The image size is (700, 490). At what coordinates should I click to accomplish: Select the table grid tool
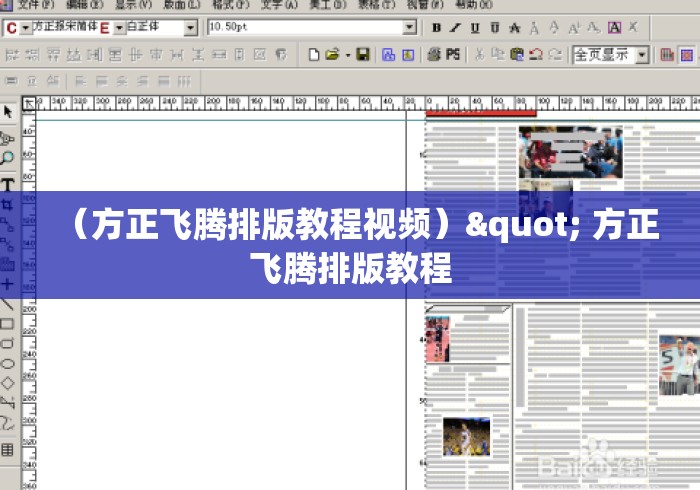pyautogui.click(x=8, y=449)
